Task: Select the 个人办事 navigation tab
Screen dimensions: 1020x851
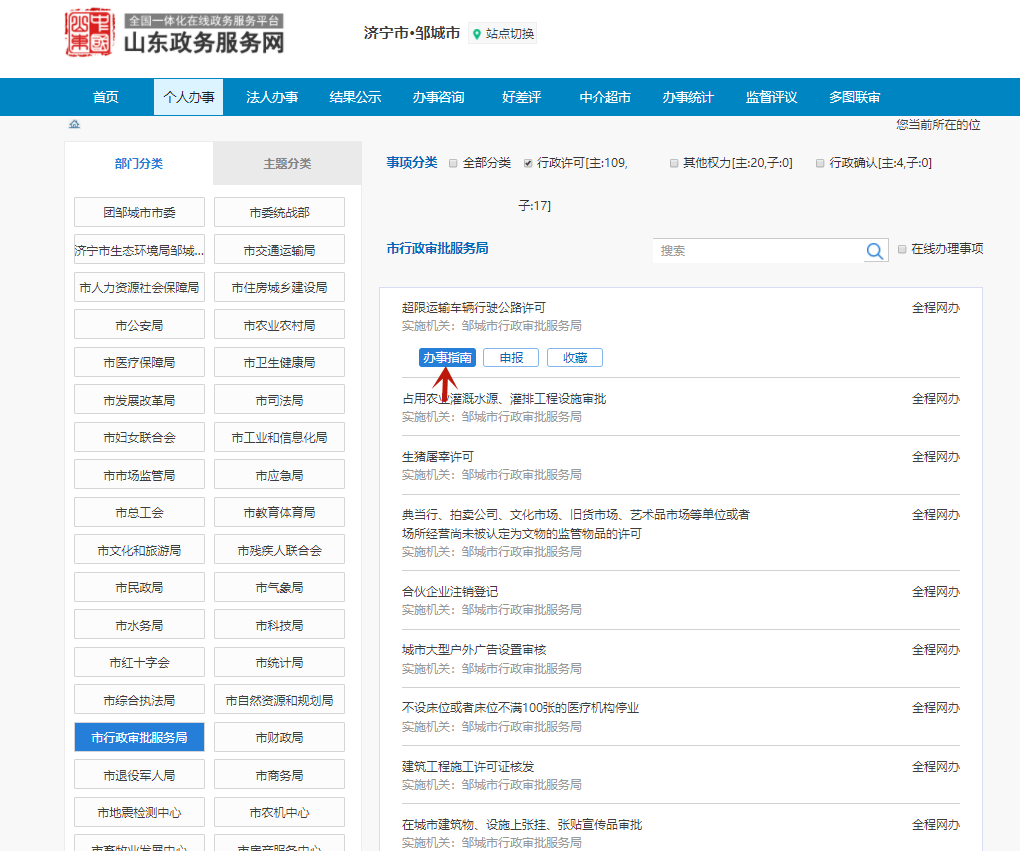Action: coord(189,97)
